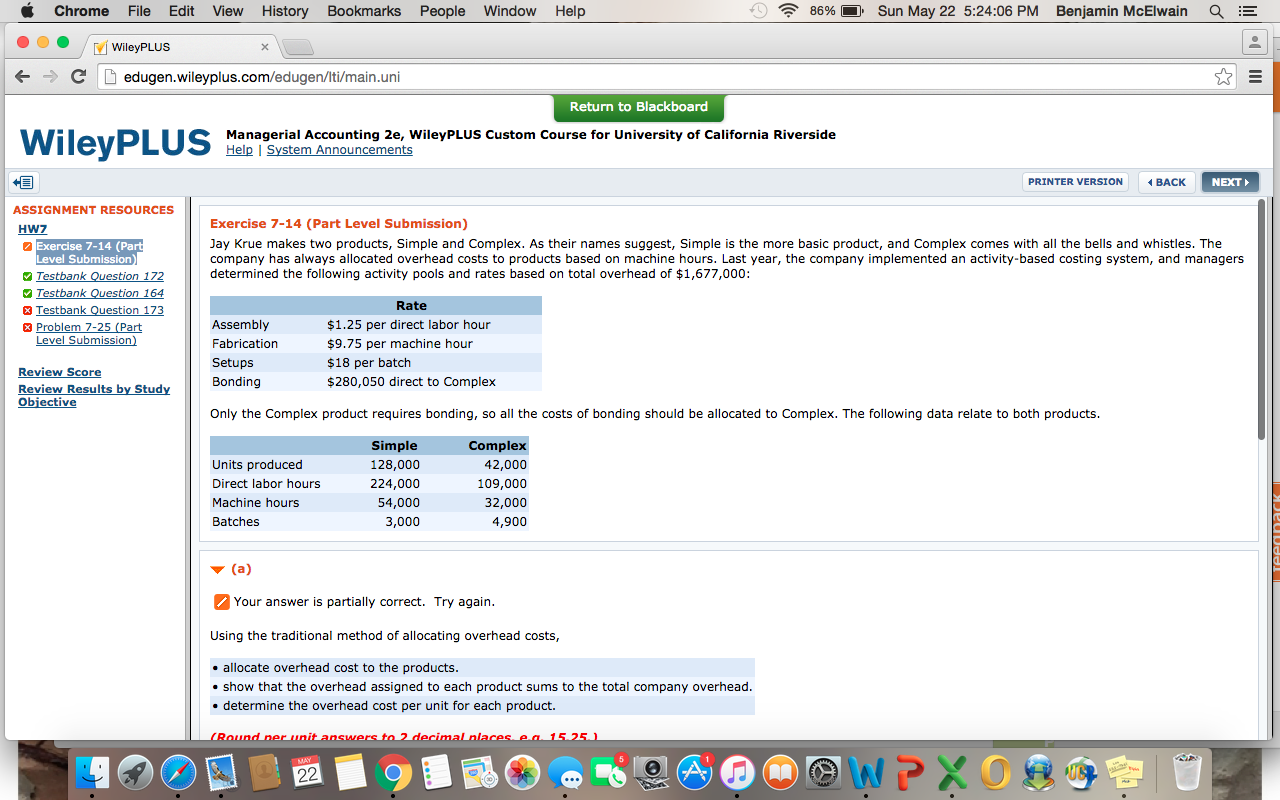Open Reminders from the dock
Screen dimensions: 1280x800
tap(437, 772)
